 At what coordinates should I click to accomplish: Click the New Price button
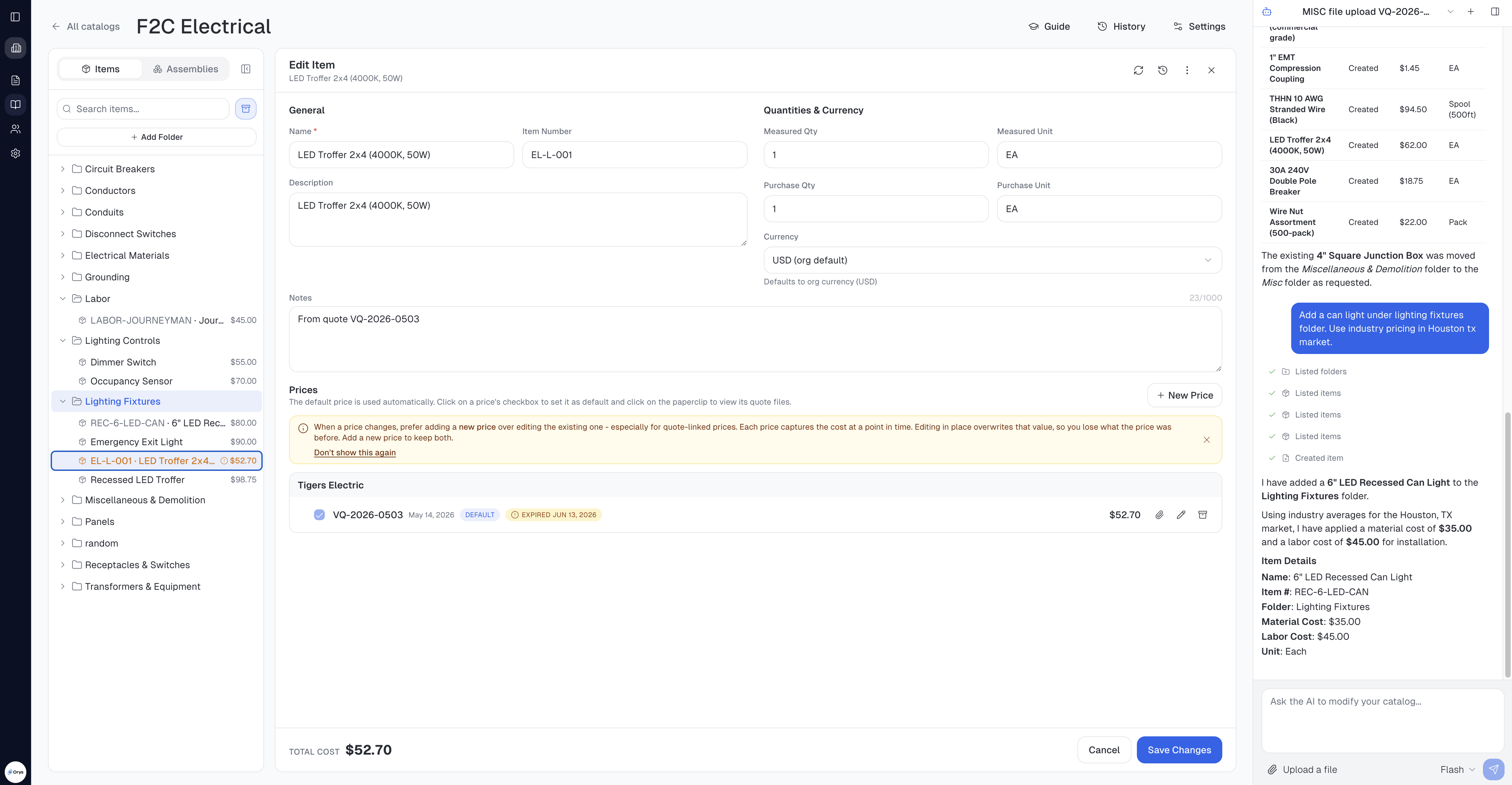1184,395
